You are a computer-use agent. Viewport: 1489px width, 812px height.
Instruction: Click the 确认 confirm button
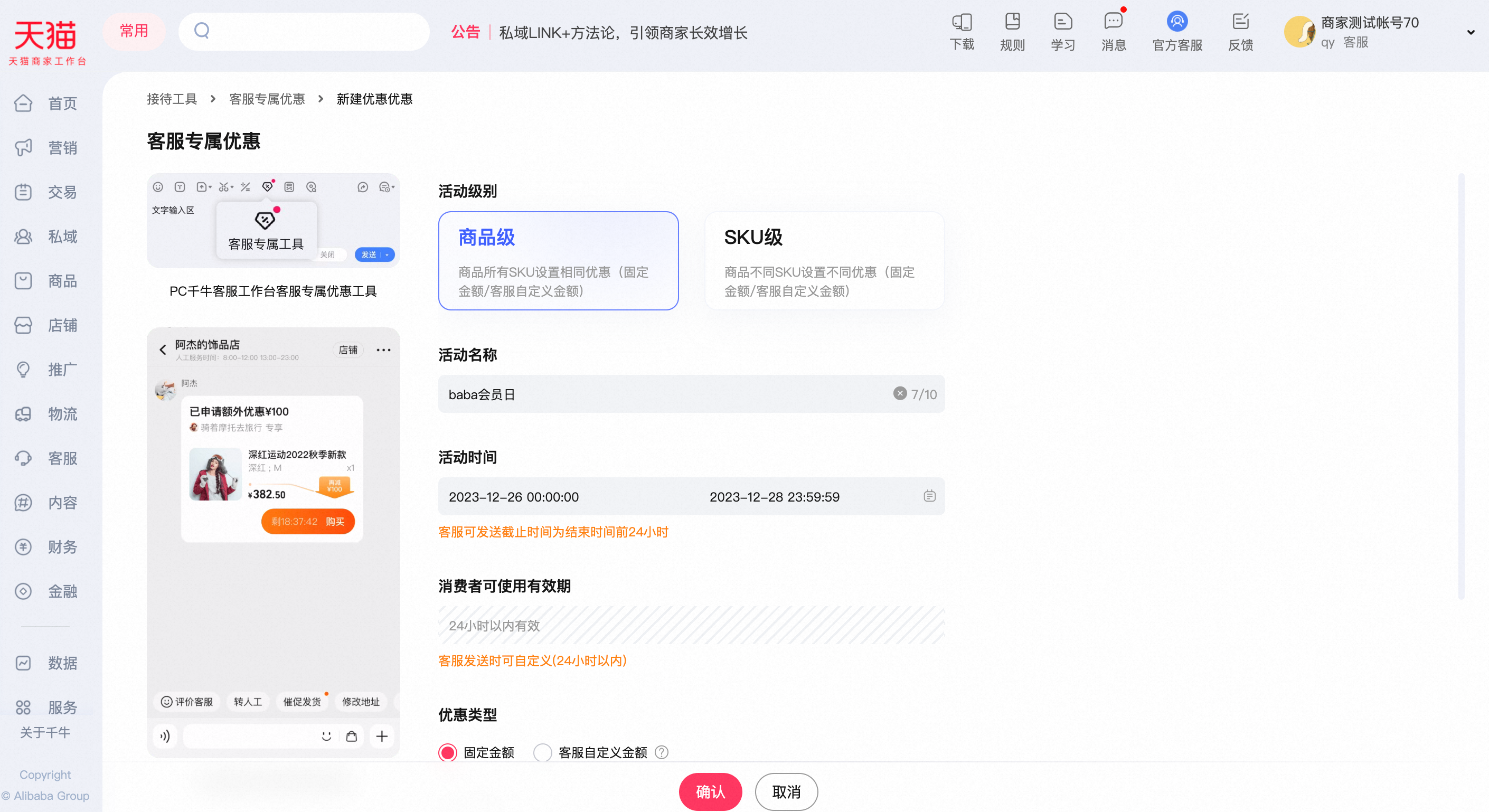(710, 792)
